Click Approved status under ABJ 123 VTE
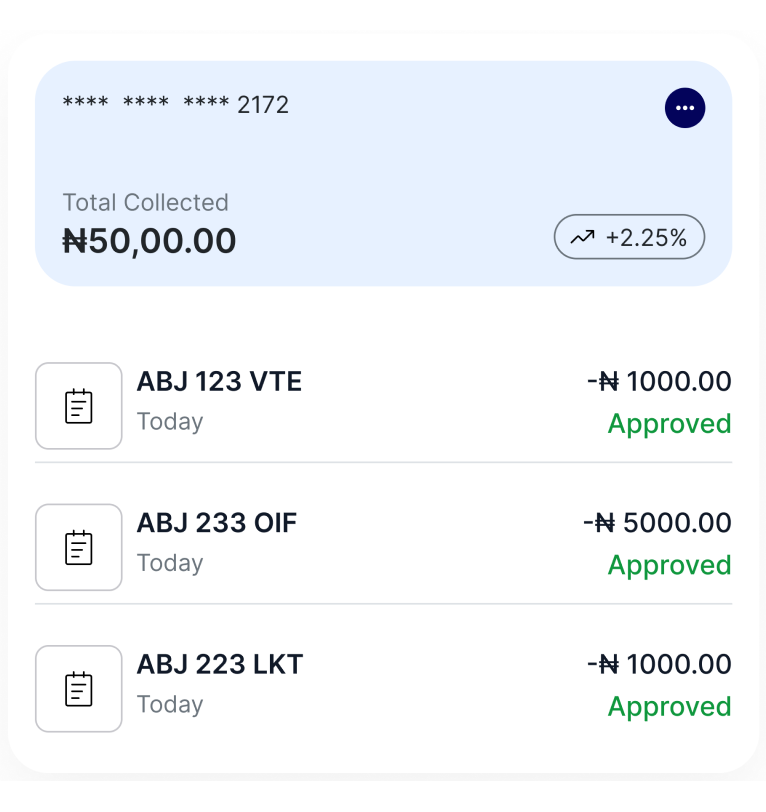 click(670, 424)
